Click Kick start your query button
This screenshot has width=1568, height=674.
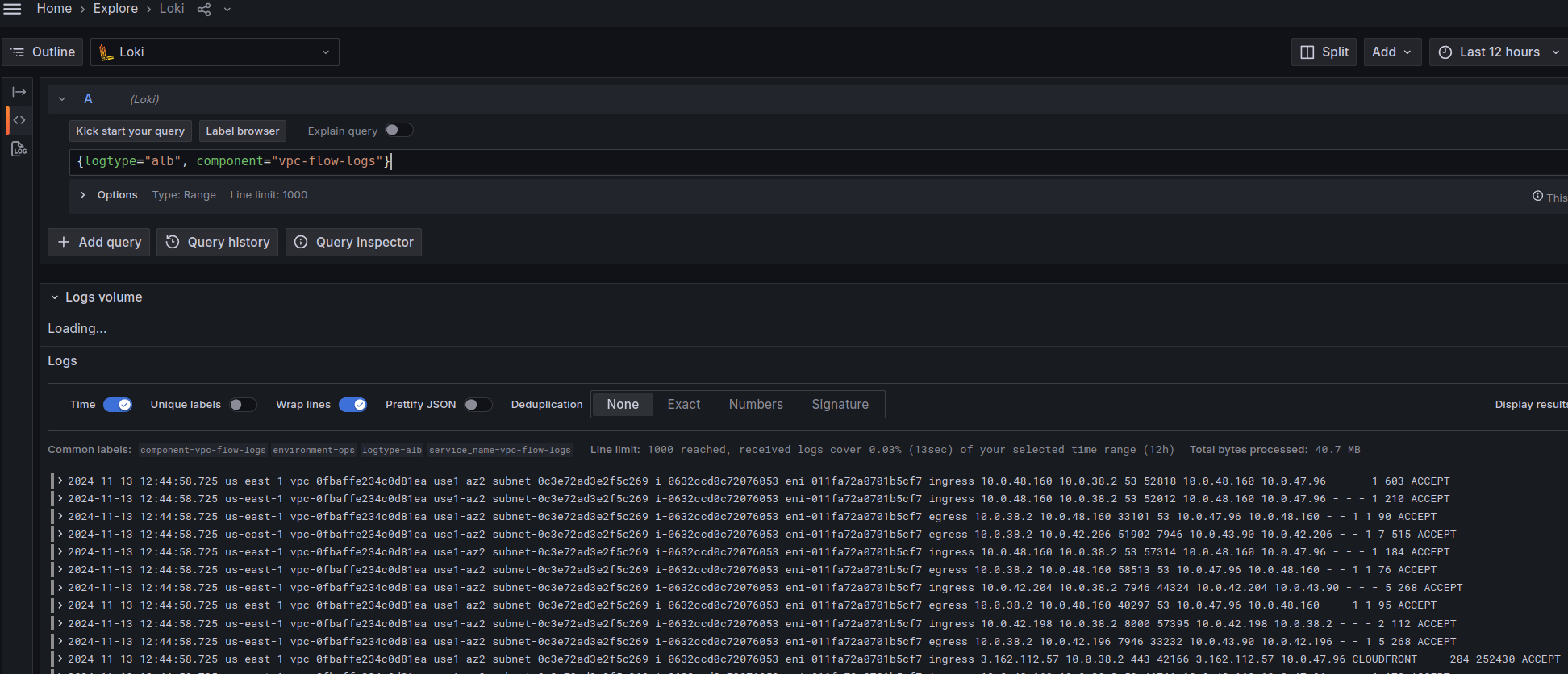coord(131,131)
